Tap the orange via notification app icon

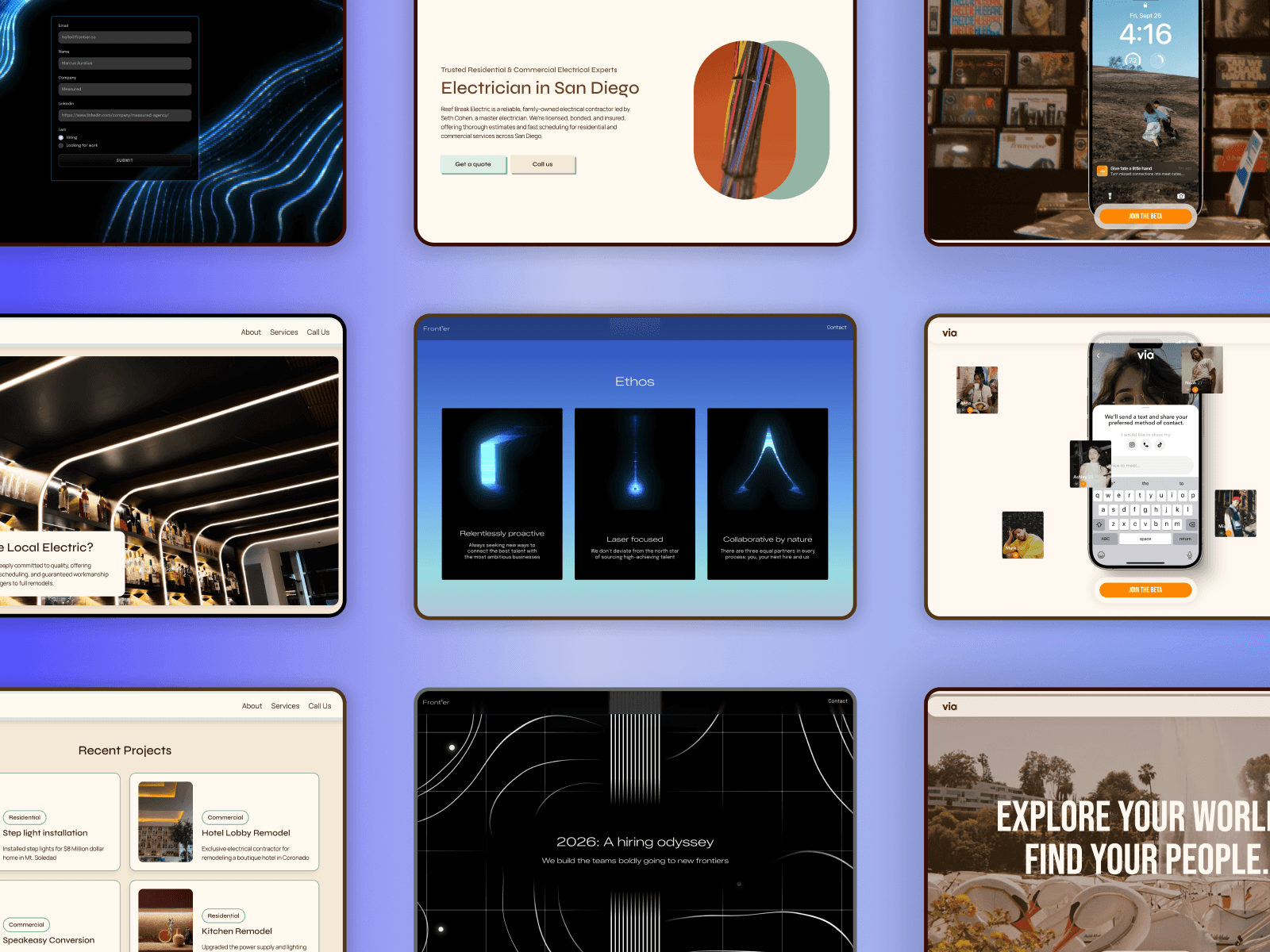click(x=1102, y=171)
